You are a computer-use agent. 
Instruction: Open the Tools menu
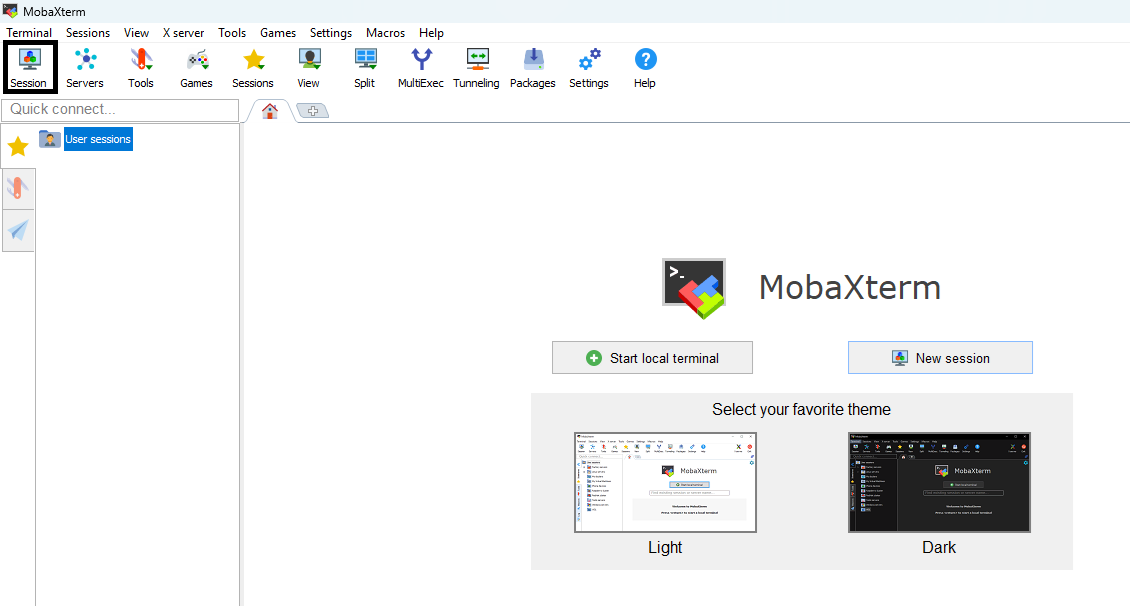(x=232, y=33)
